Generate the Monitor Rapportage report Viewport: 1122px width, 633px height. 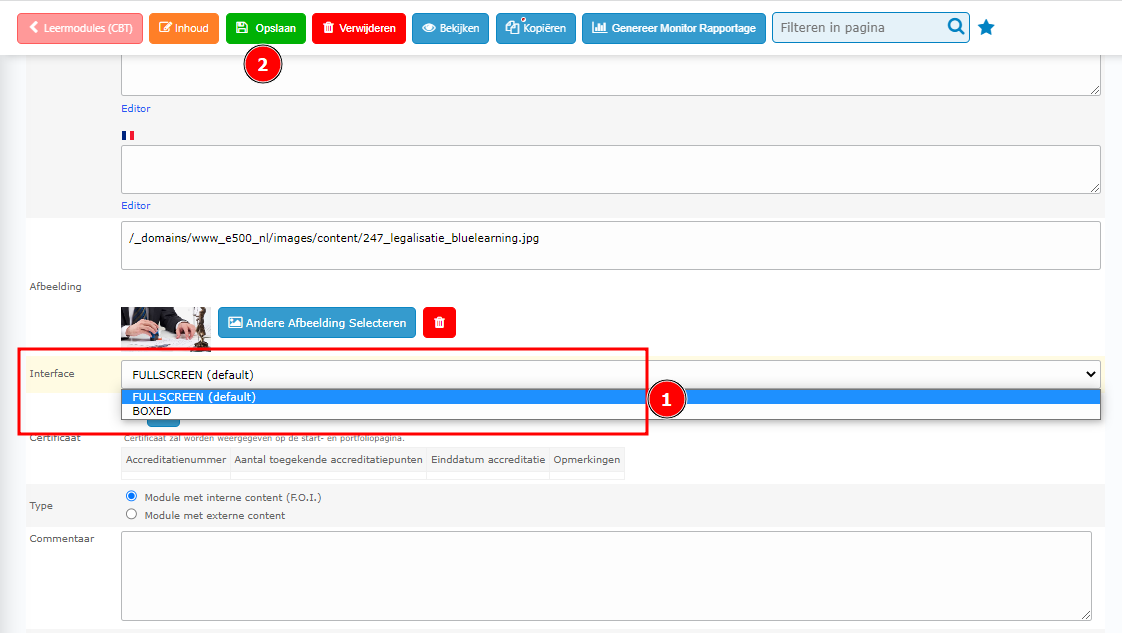point(674,28)
